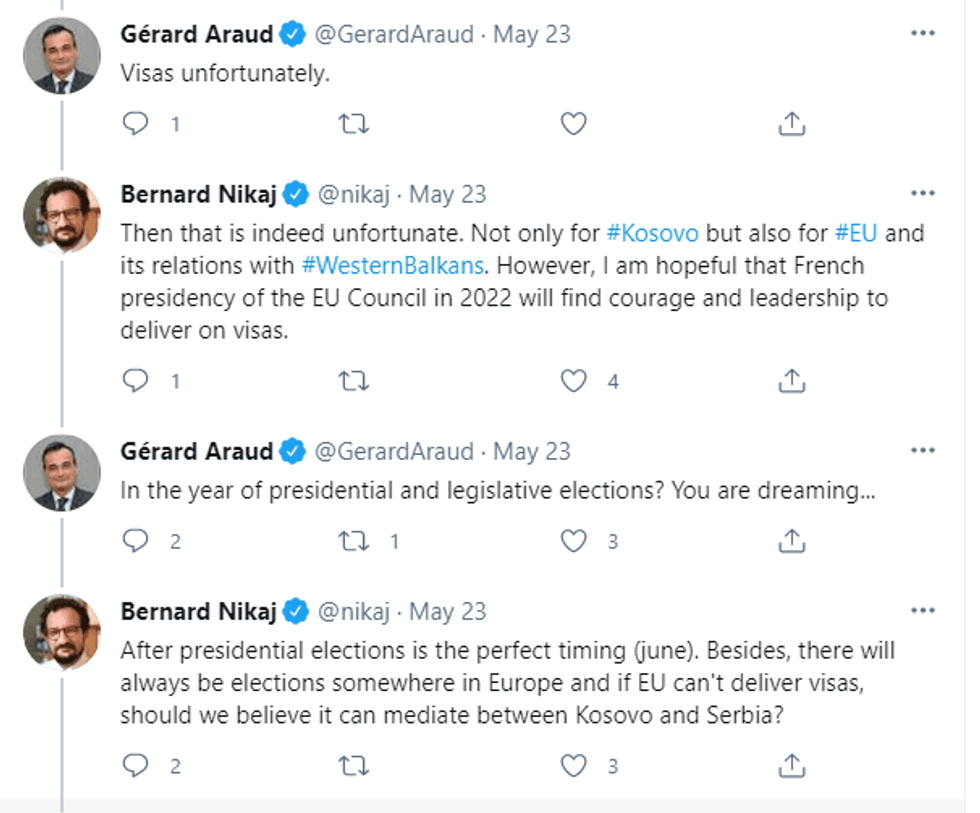
Task: Open more menu on 'Then that is indeed unfortunate' tweet
Action: [x=923, y=193]
